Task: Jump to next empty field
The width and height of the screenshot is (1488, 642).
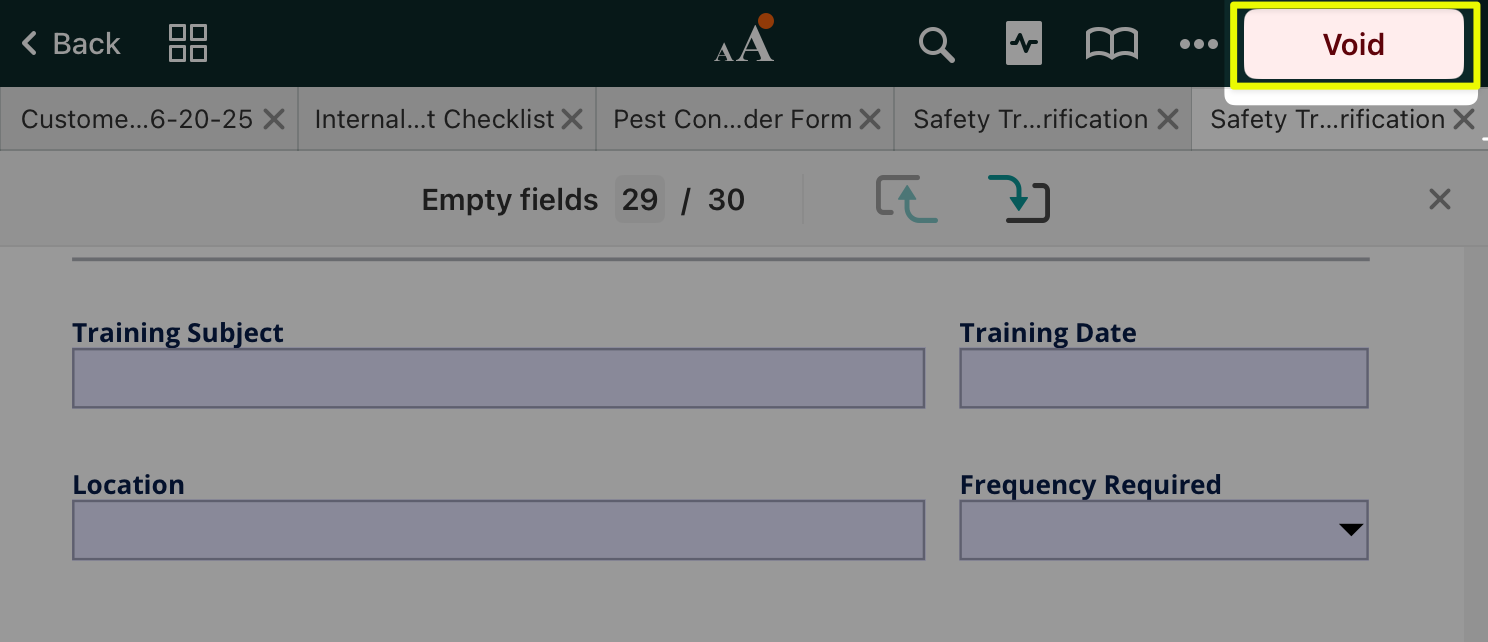Action: tap(1019, 199)
